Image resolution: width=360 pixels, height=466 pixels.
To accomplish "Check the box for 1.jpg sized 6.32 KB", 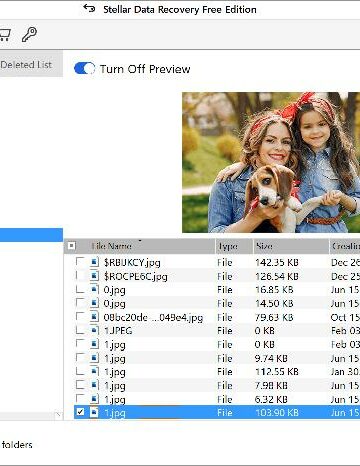I will 80,399.
